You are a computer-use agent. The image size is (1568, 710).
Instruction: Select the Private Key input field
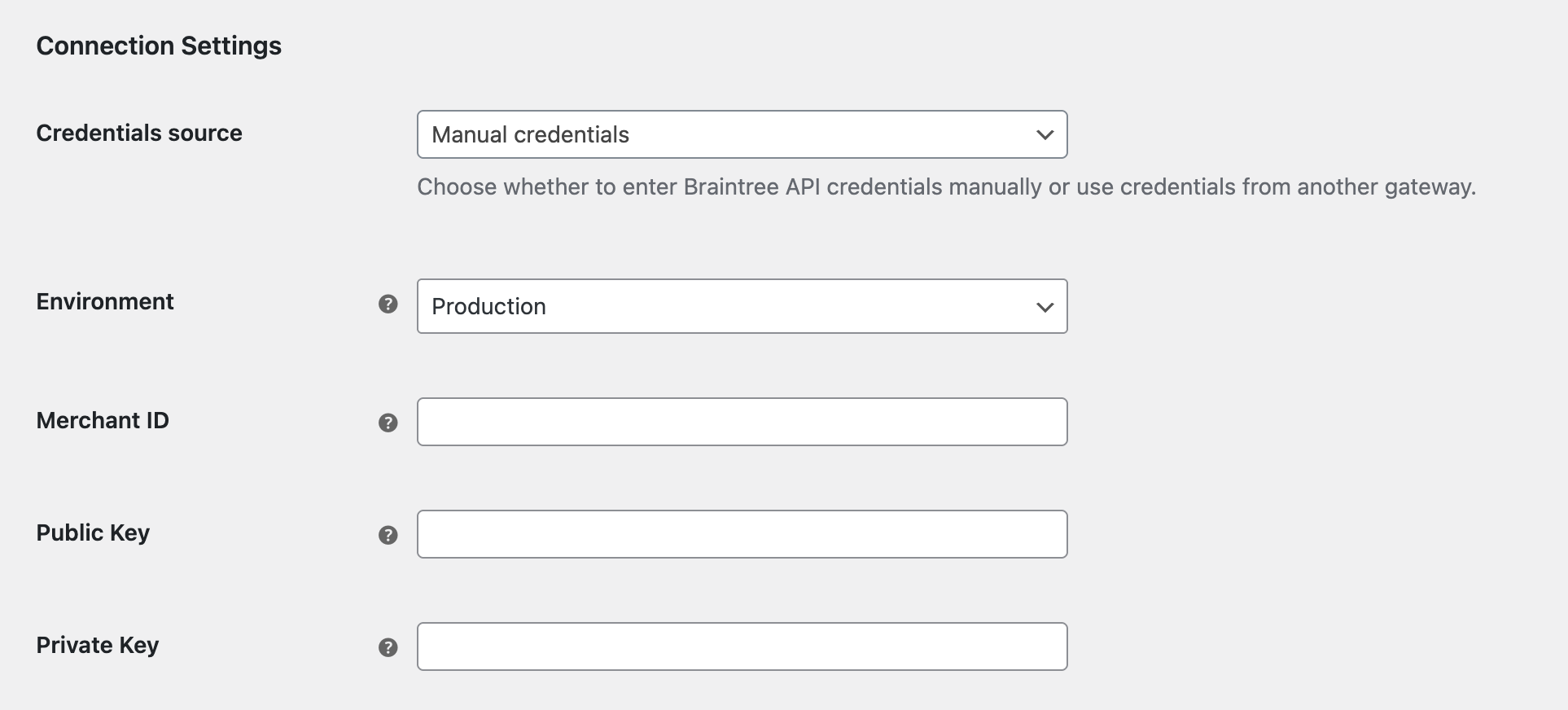tap(742, 646)
